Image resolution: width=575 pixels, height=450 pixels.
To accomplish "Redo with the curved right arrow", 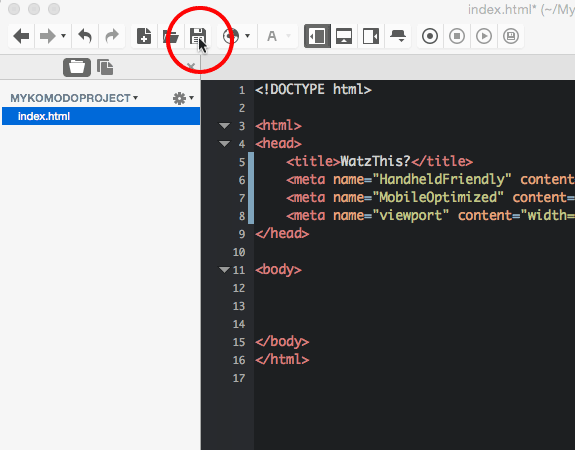I will pyautogui.click(x=112, y=36).
